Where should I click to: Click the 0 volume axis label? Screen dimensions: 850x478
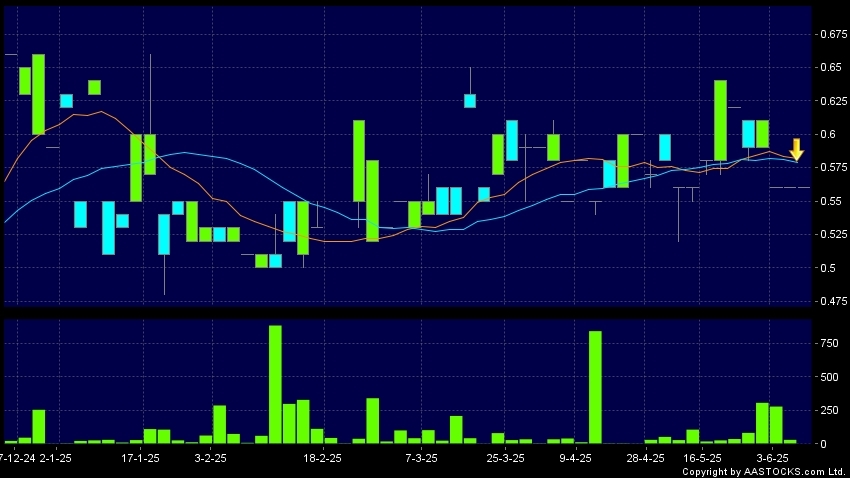pyautogui.click(x=824, y=444)
